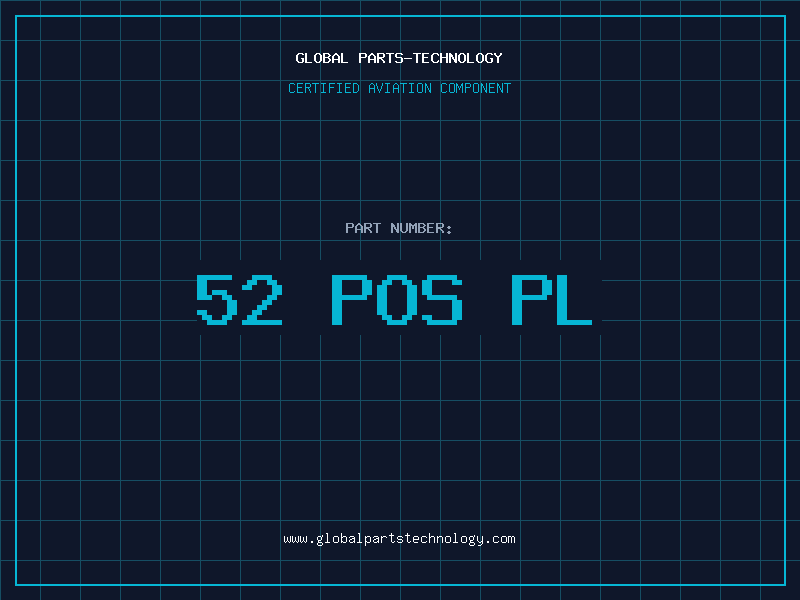Click the GLOBAL PARTS-TECHNOLOGY heading
The image size is (800, 600).
399,58
